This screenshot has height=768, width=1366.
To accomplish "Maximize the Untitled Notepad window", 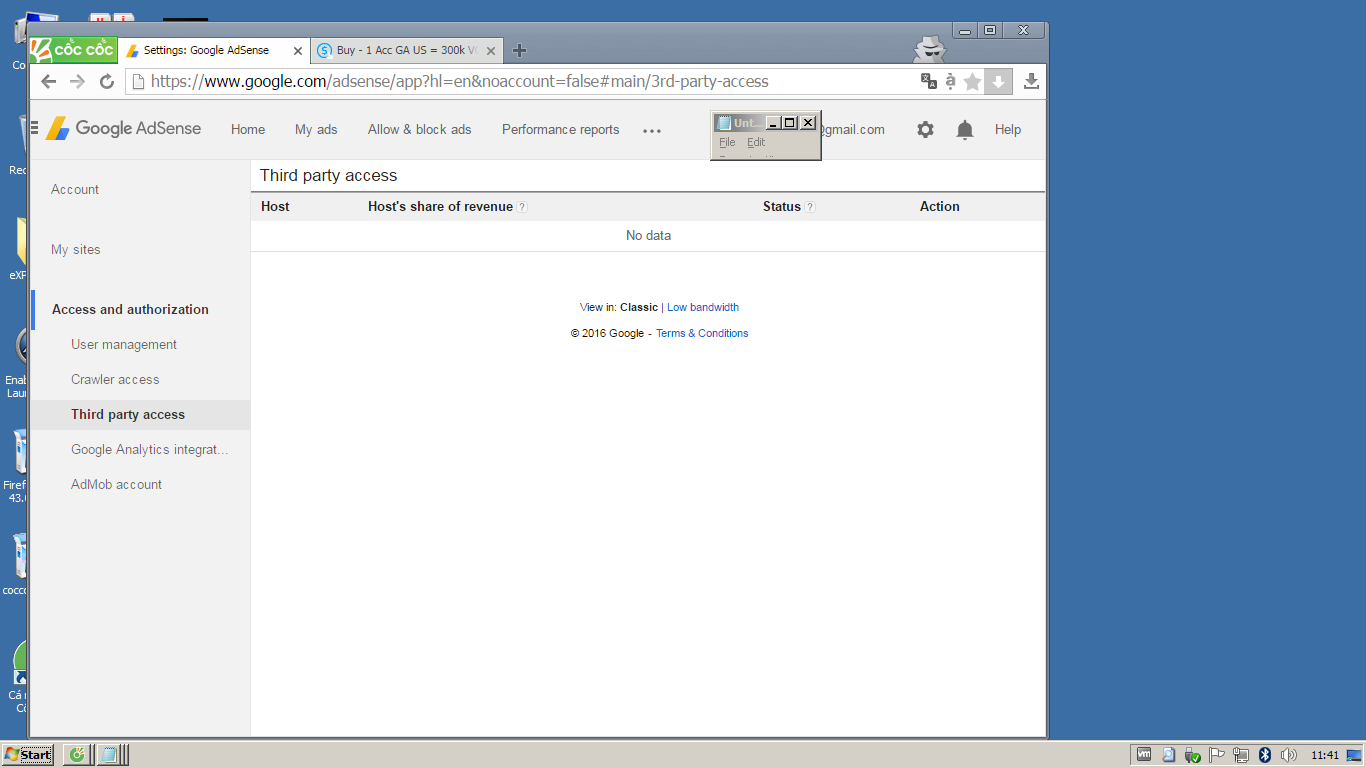I will click(790, 123).
